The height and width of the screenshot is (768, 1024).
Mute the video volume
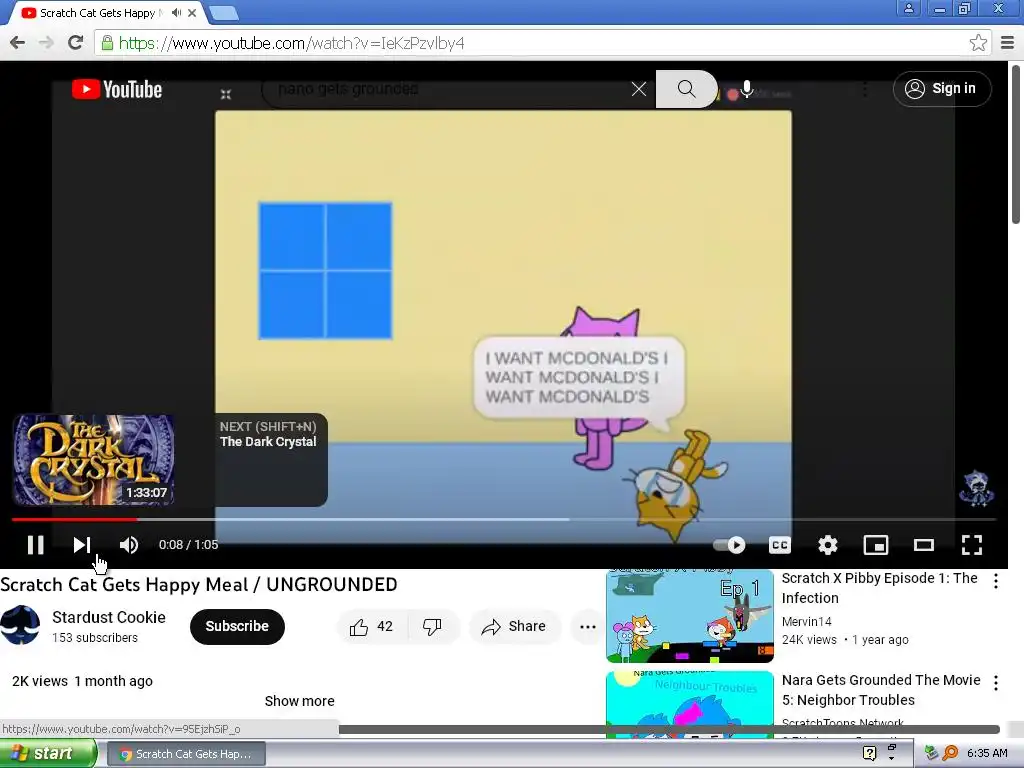tap(129, 545)
